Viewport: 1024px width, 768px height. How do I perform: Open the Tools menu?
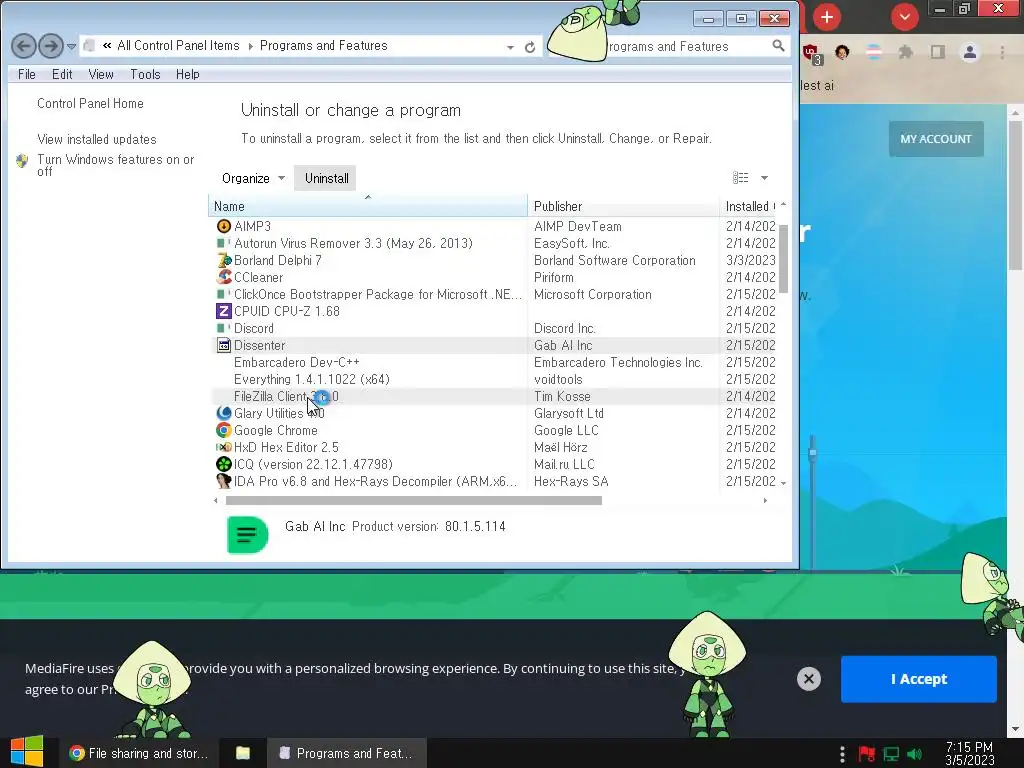point(145,74)
